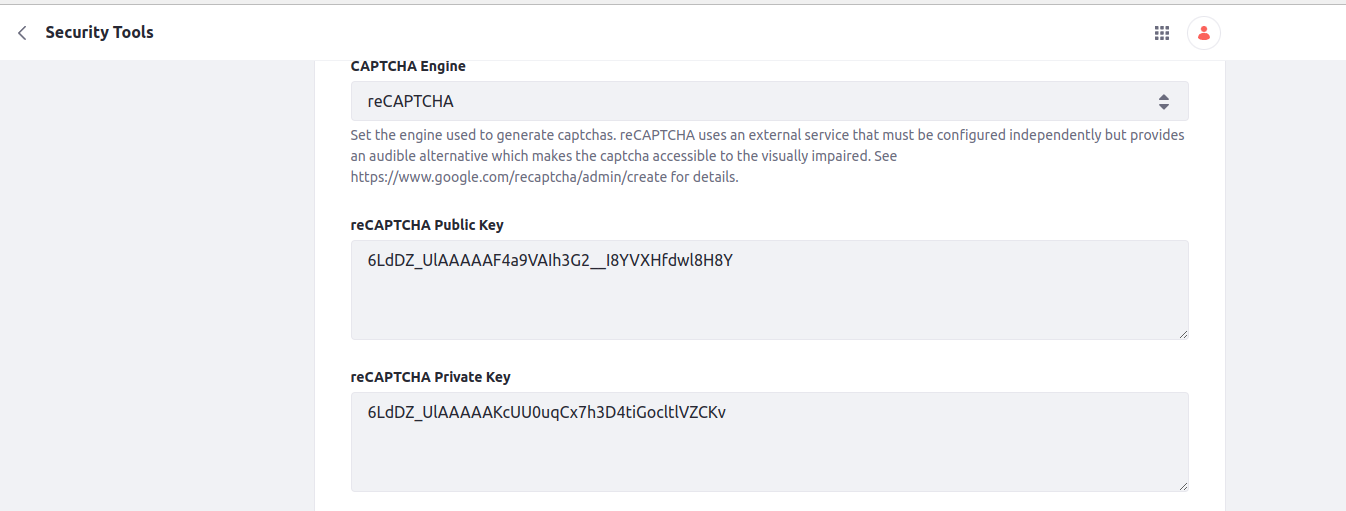This screenshot has width=1346, height=511.
Task: Place cursor in the public key string 6LdDZ_UlAAAAAF4a9
Action: tap(550, 260)
